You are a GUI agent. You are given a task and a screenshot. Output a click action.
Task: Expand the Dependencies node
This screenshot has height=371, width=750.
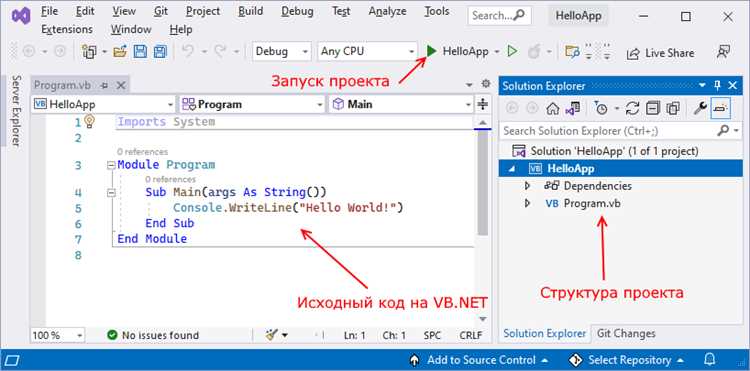pyautogui.click(x=528, y=186)
